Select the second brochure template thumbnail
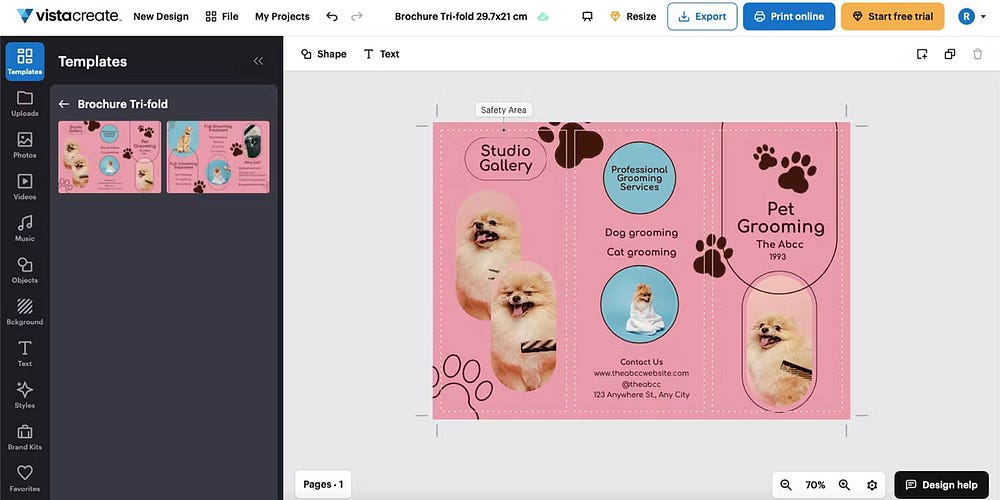 [x=218, y=157]
